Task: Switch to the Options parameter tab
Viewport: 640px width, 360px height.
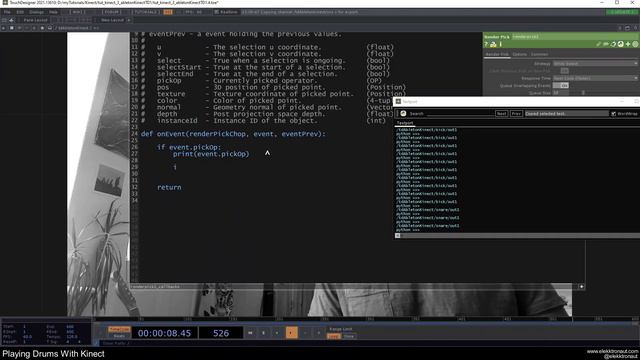Action: pos(520,54)
